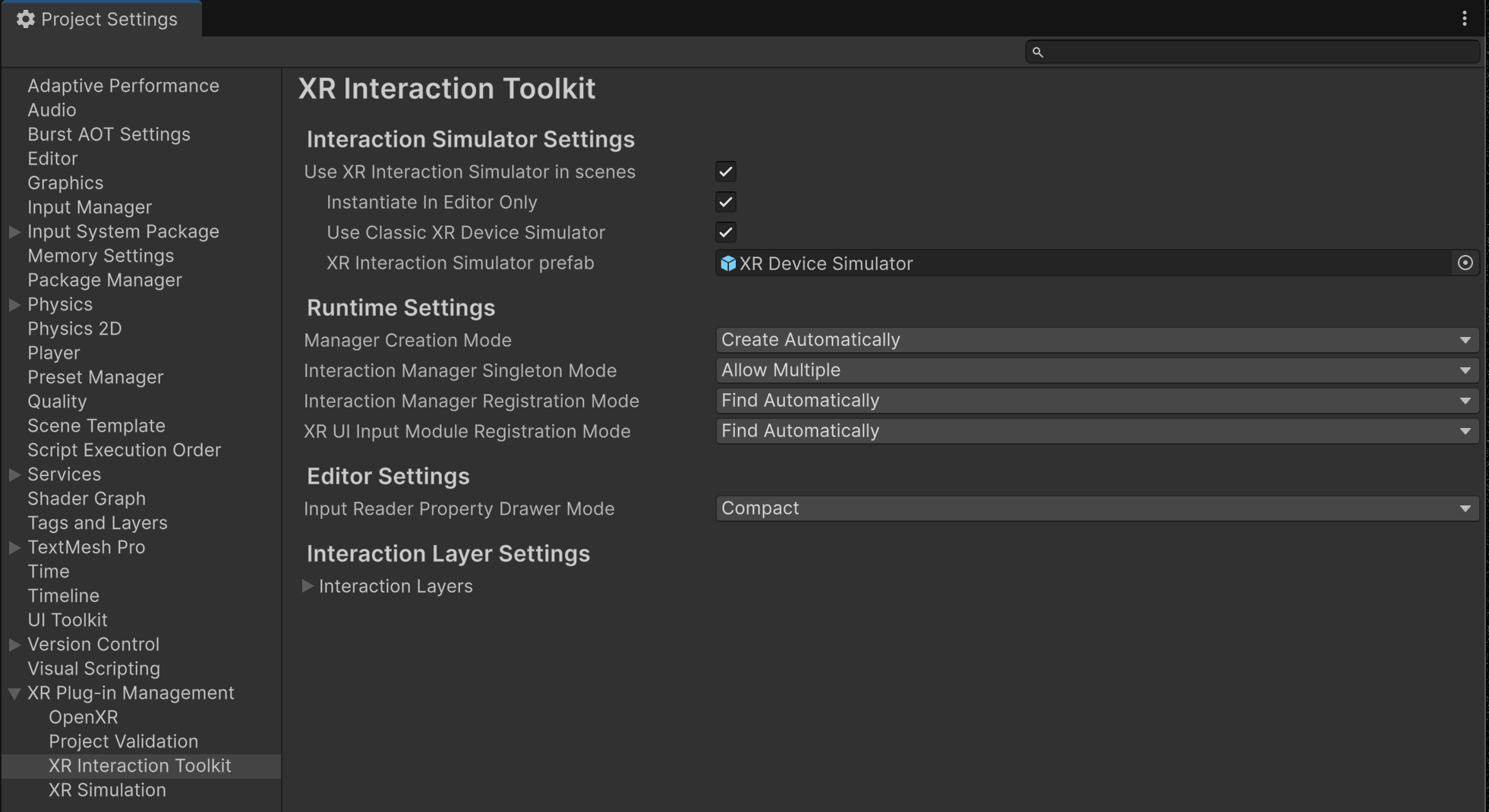
Task: Open Input Manager settings
Action: click(x=90, y=207)
